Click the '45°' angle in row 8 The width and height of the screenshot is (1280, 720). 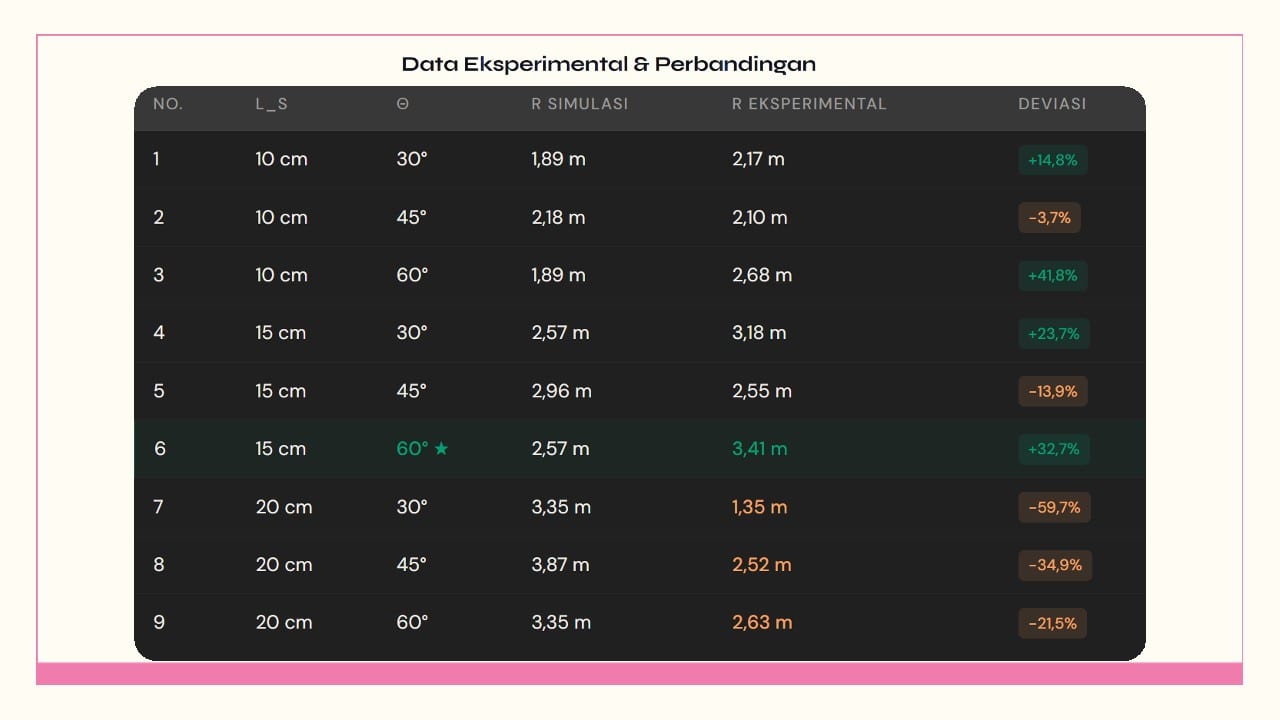(412, 565)
